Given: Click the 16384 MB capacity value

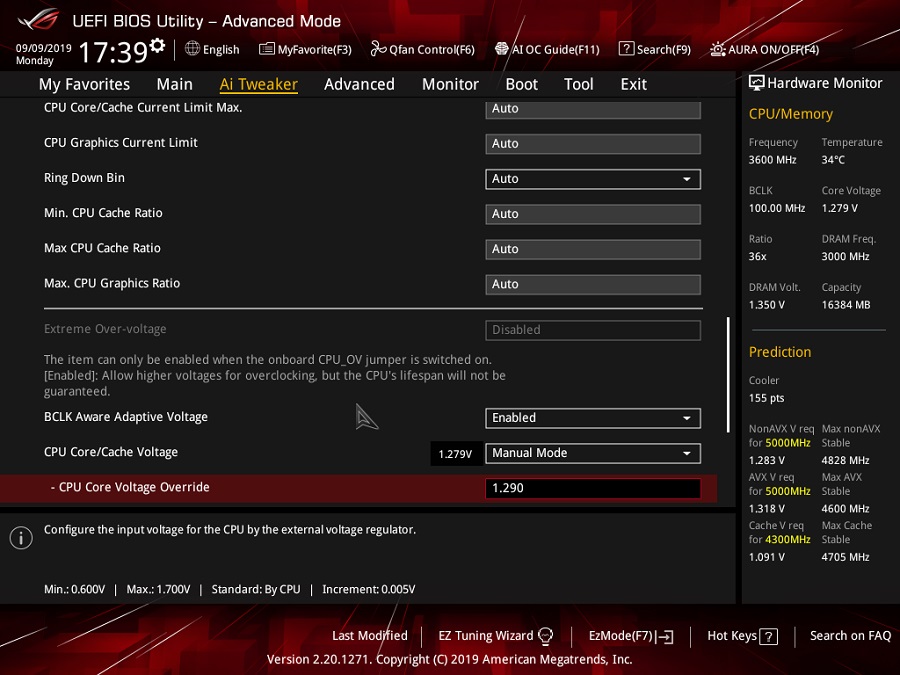Looking at the screenshot, I should [845, 305].
